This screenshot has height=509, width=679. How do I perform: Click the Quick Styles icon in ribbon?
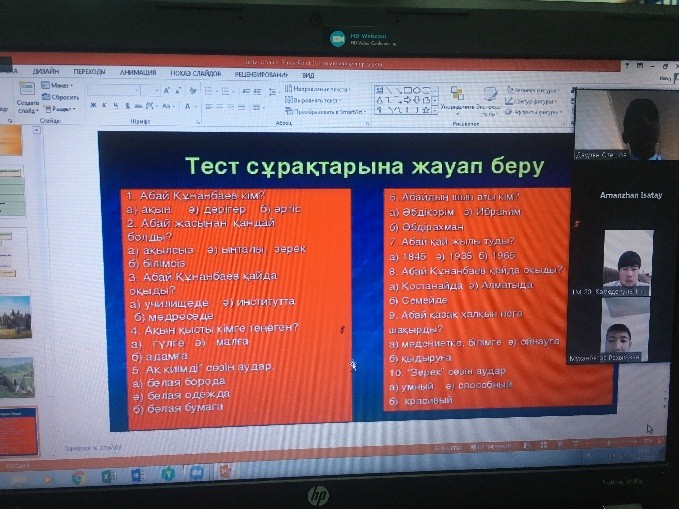[489, 98]
